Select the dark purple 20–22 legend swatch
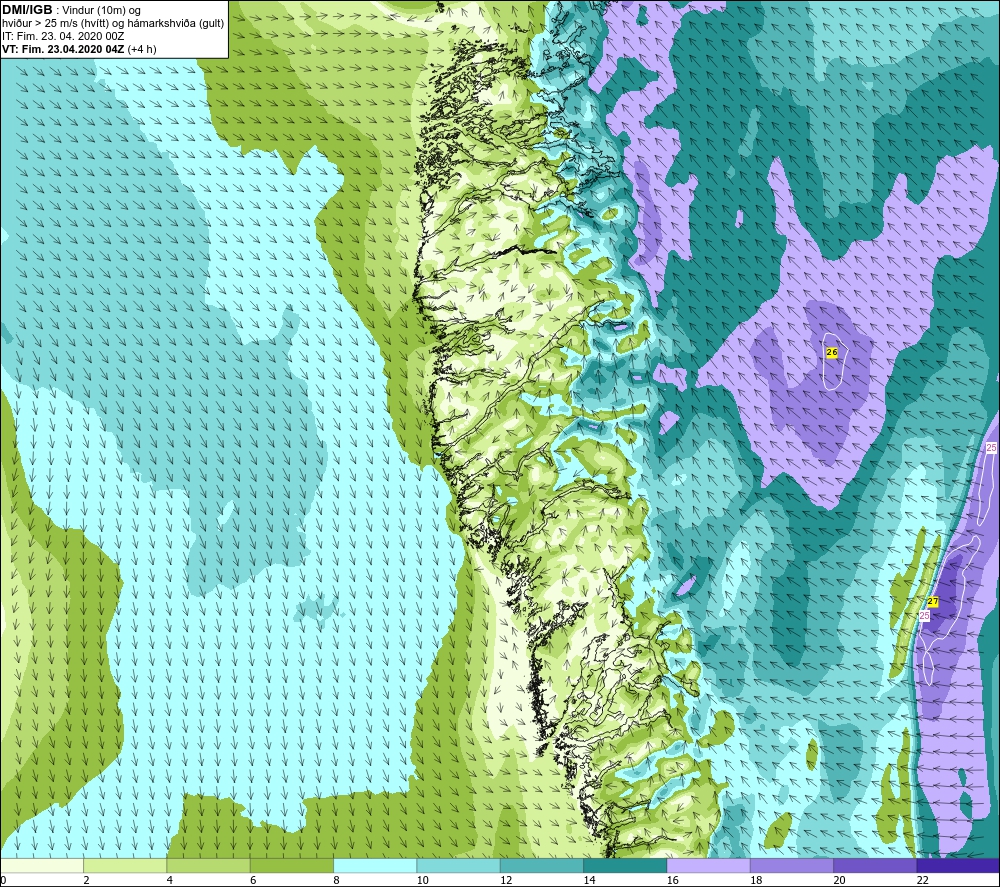The width and height of the screenshot is (1000, 887). (x=875, y=865)
